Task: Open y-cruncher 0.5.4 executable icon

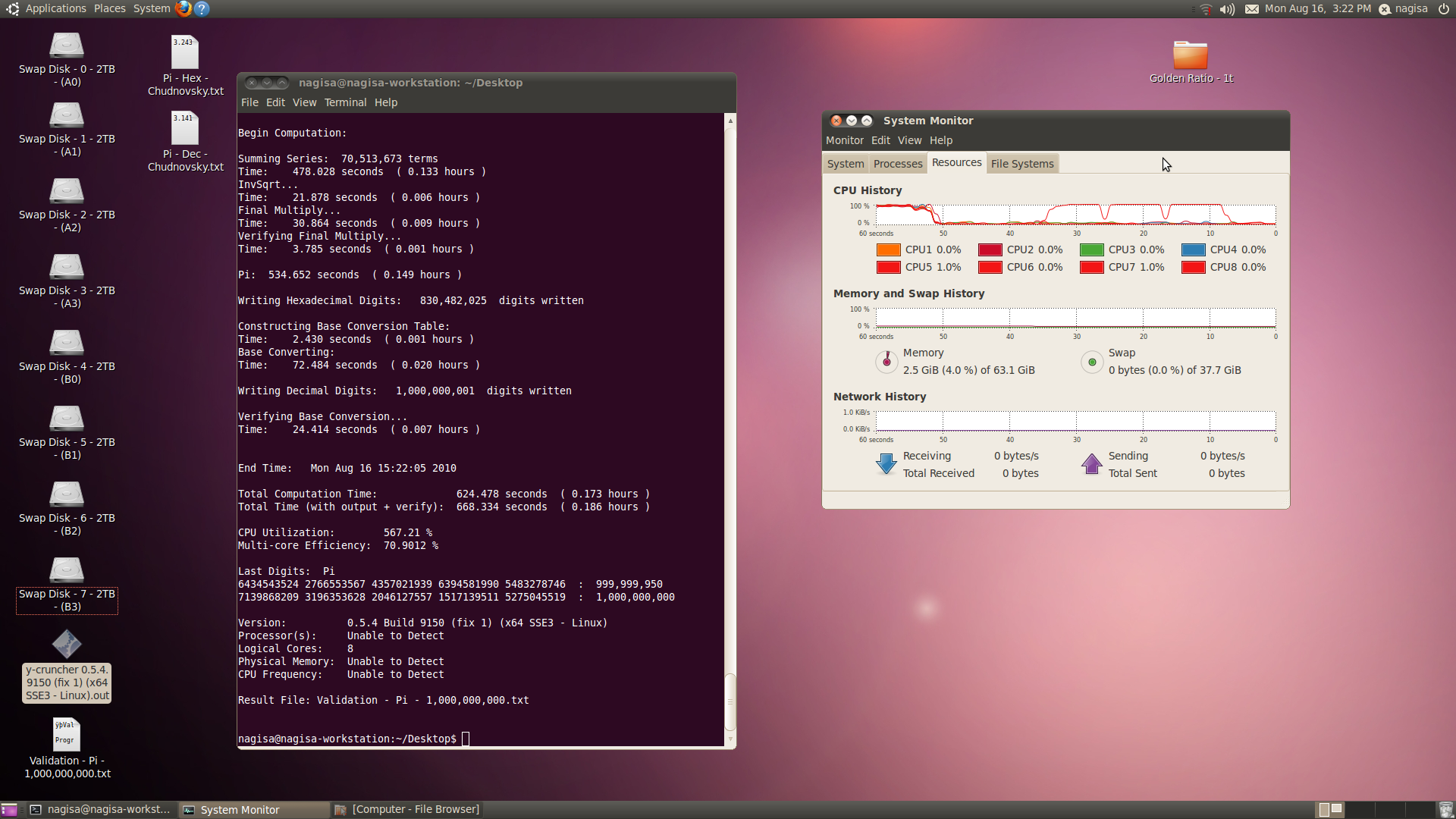Action: coord(67,644)
